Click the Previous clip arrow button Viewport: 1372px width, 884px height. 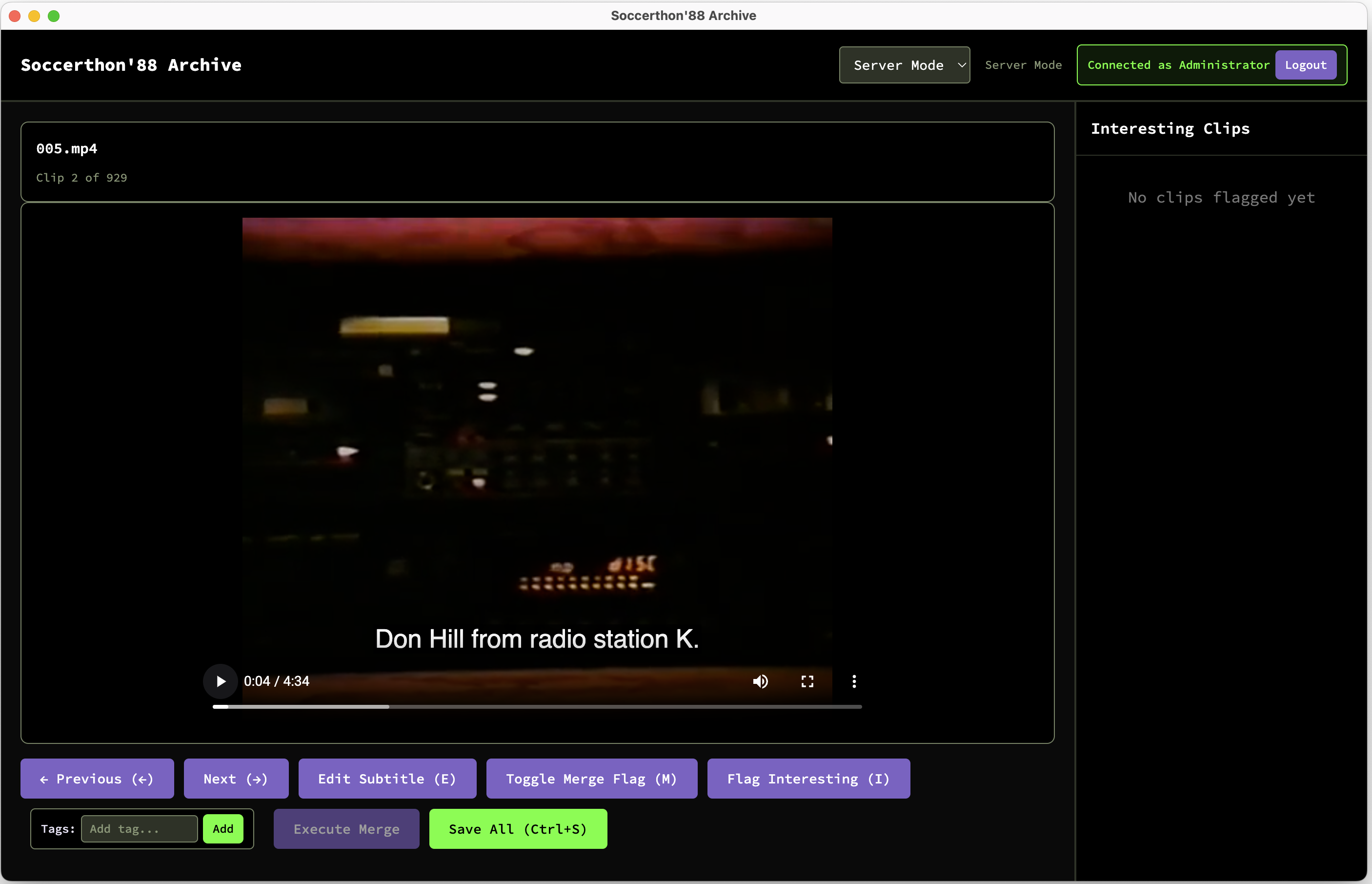pyautogui.click(x=97, y=779)
